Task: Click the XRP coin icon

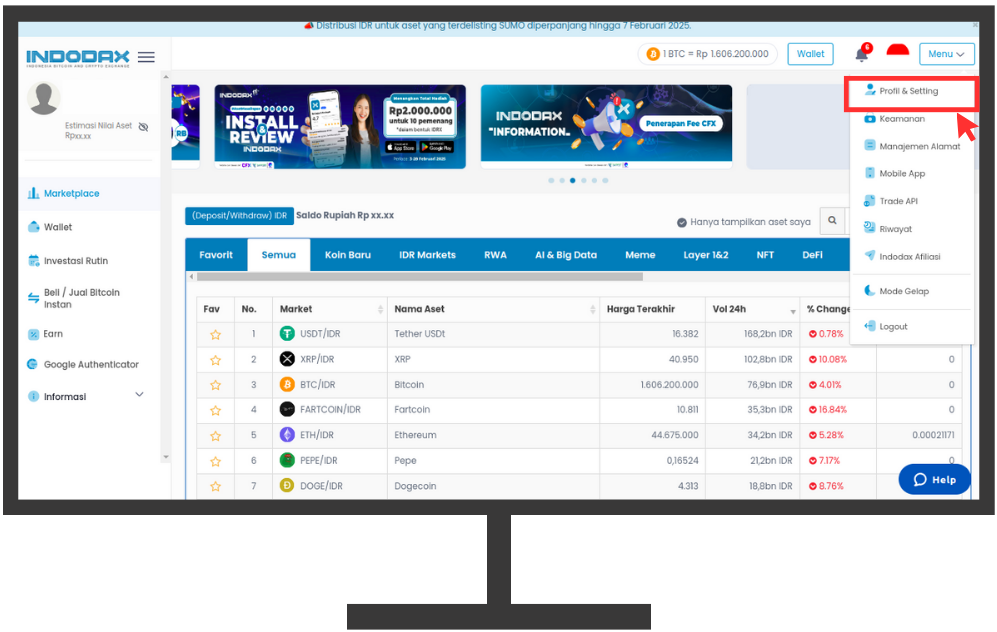Action: [x=287, y=359]
